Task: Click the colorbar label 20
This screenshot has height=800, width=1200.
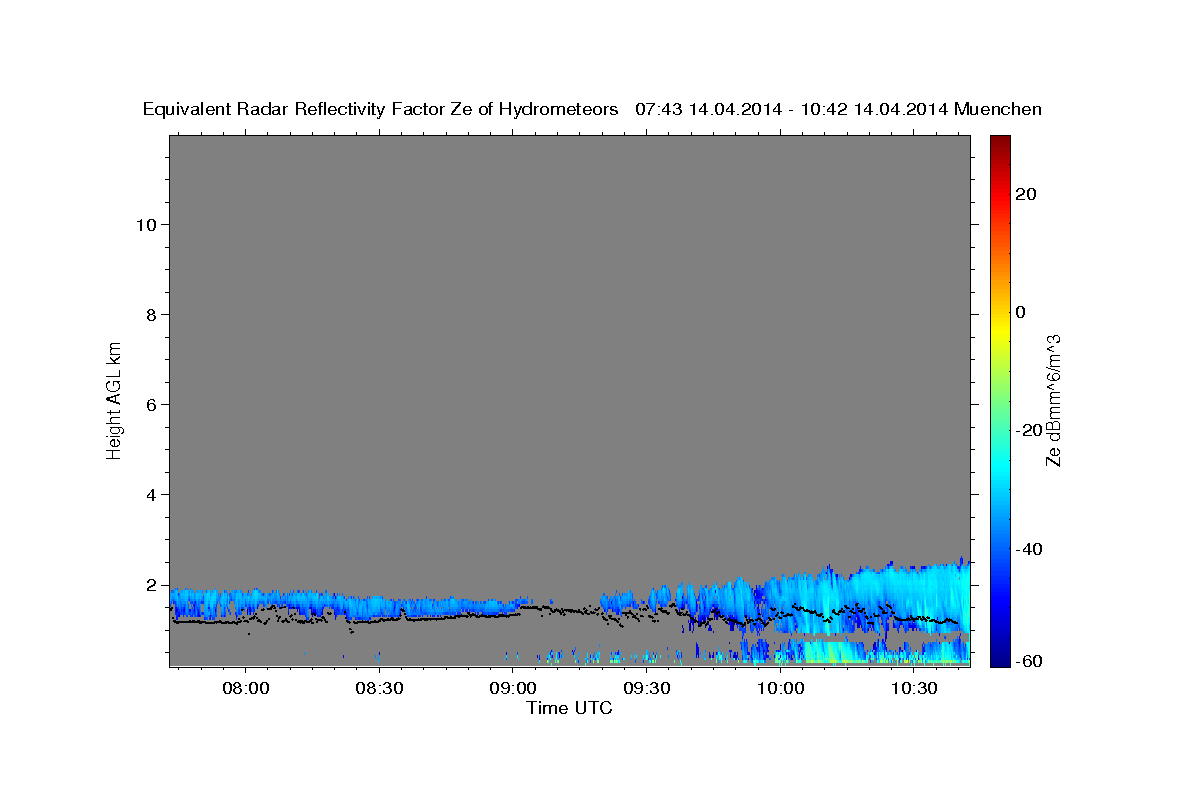Action: (x=1027, y=194)
